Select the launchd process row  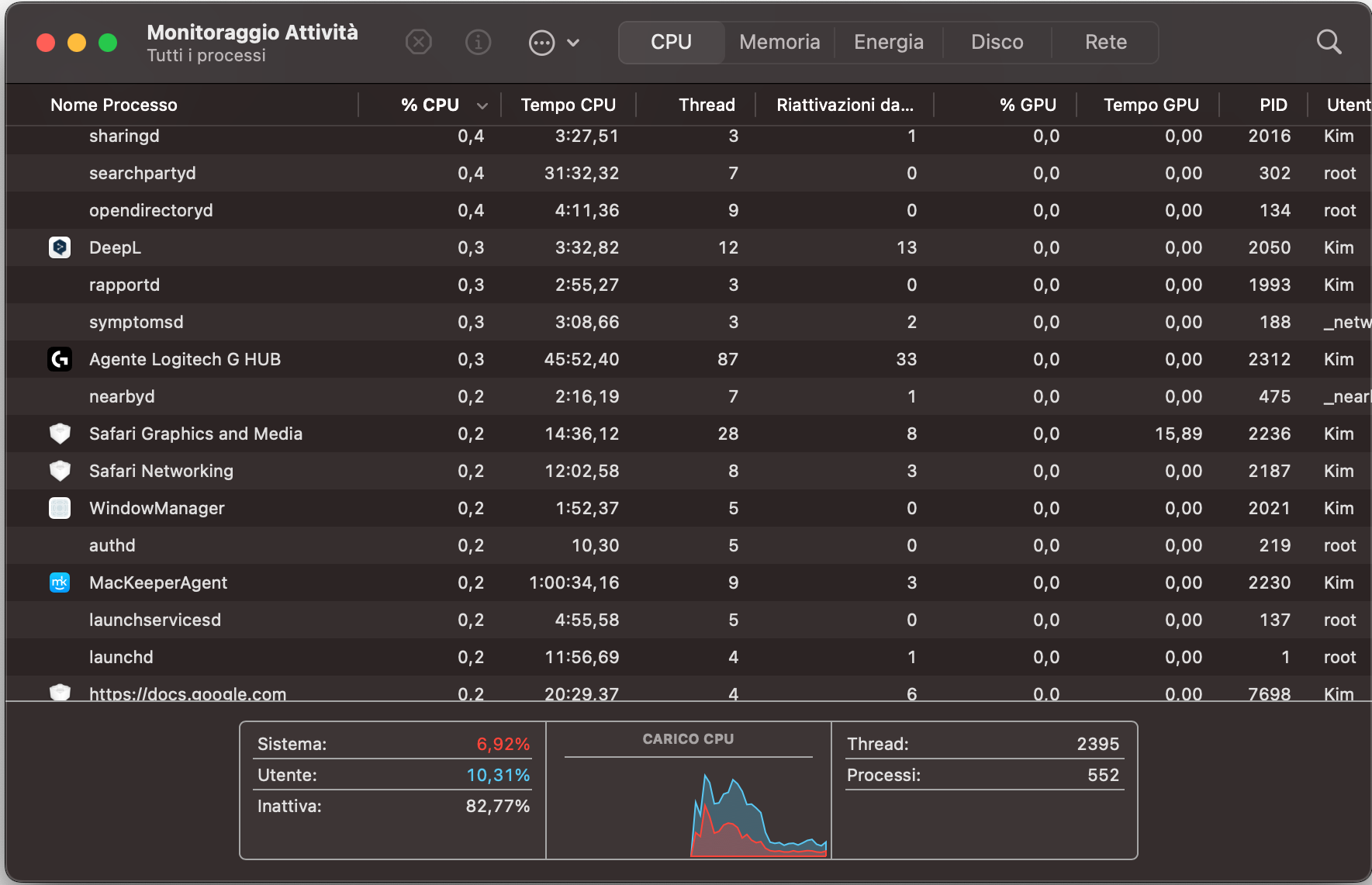[689, 657]
